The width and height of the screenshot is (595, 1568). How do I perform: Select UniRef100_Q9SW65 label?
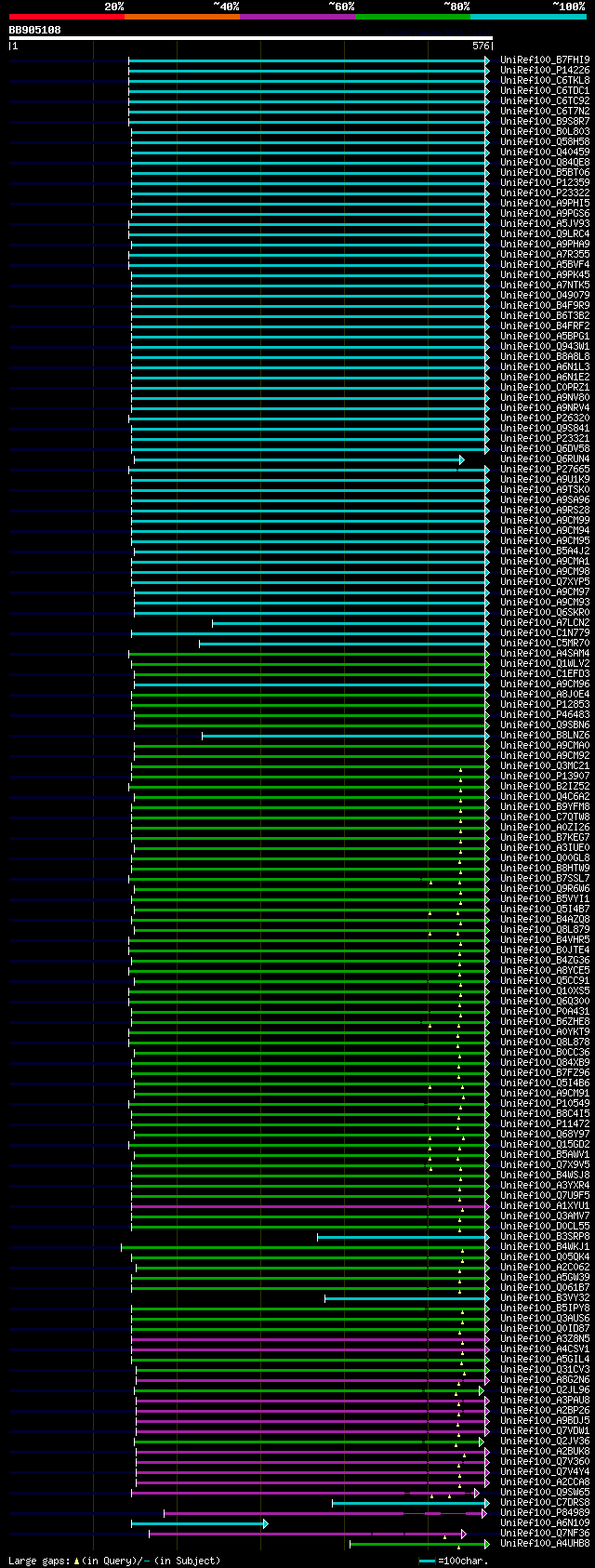point(545,1492)
